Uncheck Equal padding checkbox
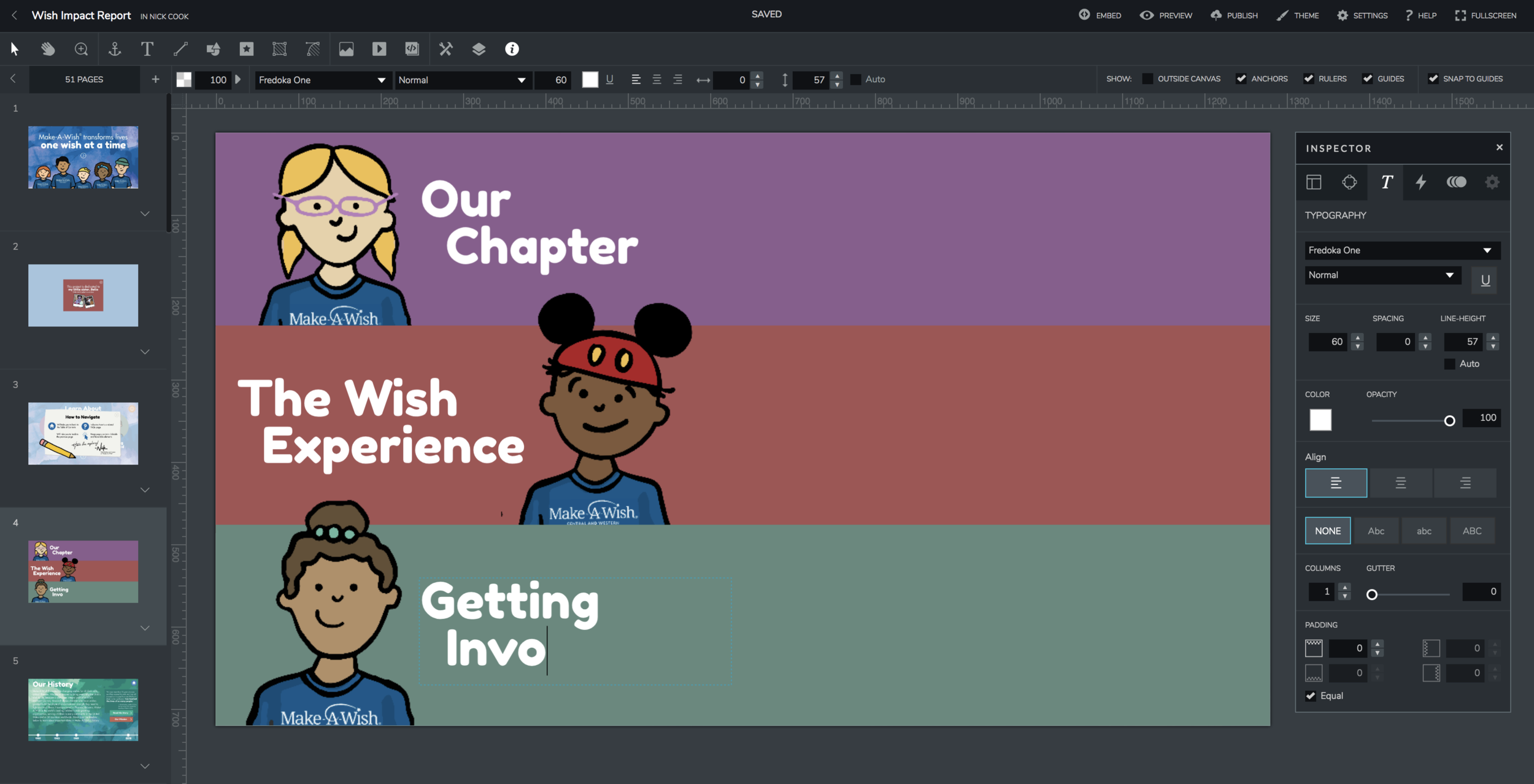 coord(1311,696)
